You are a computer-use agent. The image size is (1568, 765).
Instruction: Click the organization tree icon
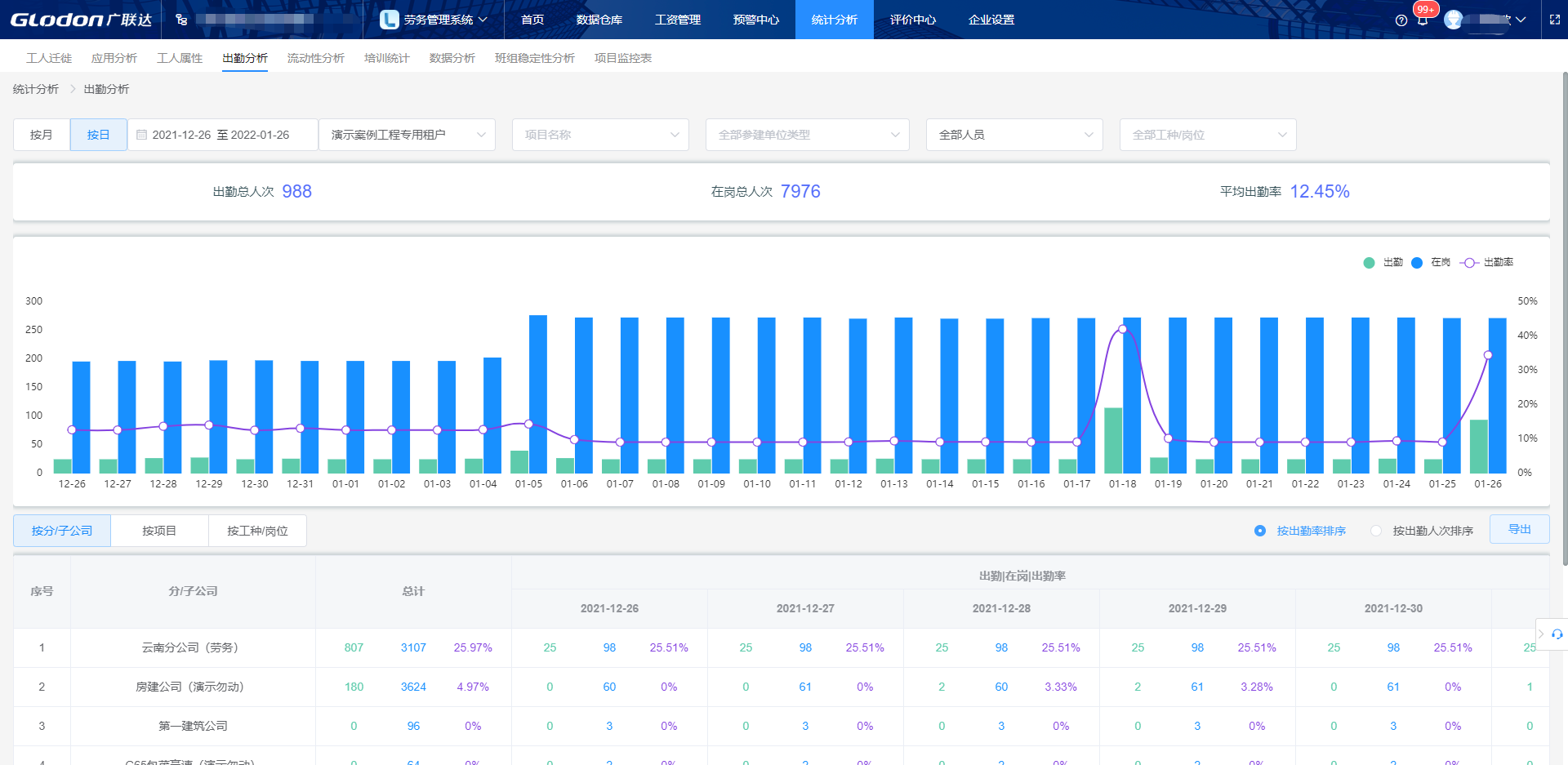tap(181, 20)
